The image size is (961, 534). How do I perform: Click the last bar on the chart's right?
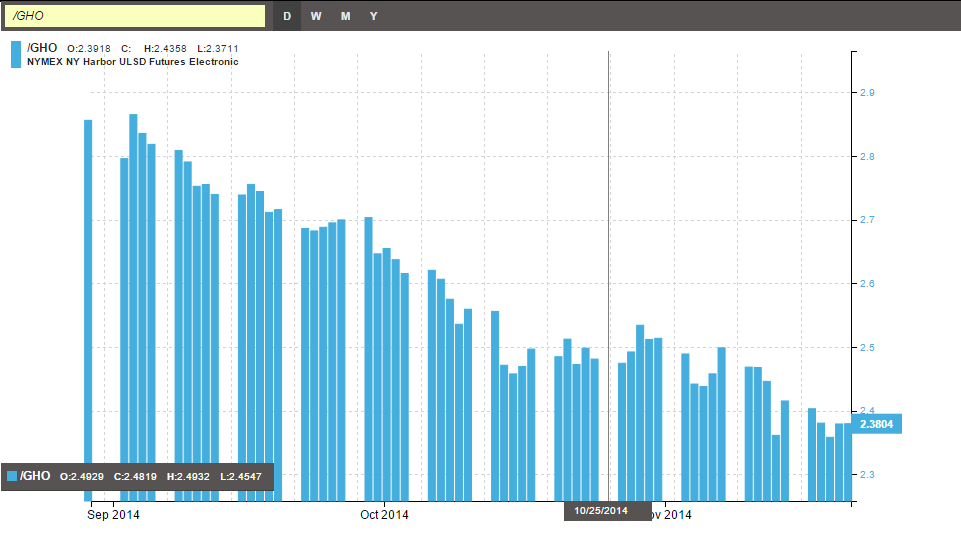[848, 461]
